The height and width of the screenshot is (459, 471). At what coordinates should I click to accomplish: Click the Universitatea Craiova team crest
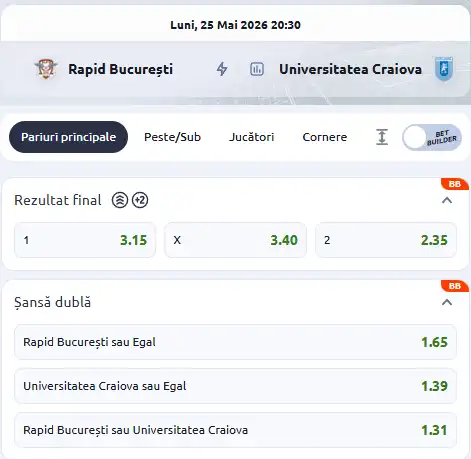pyautogui.click(x=444, y=69)
